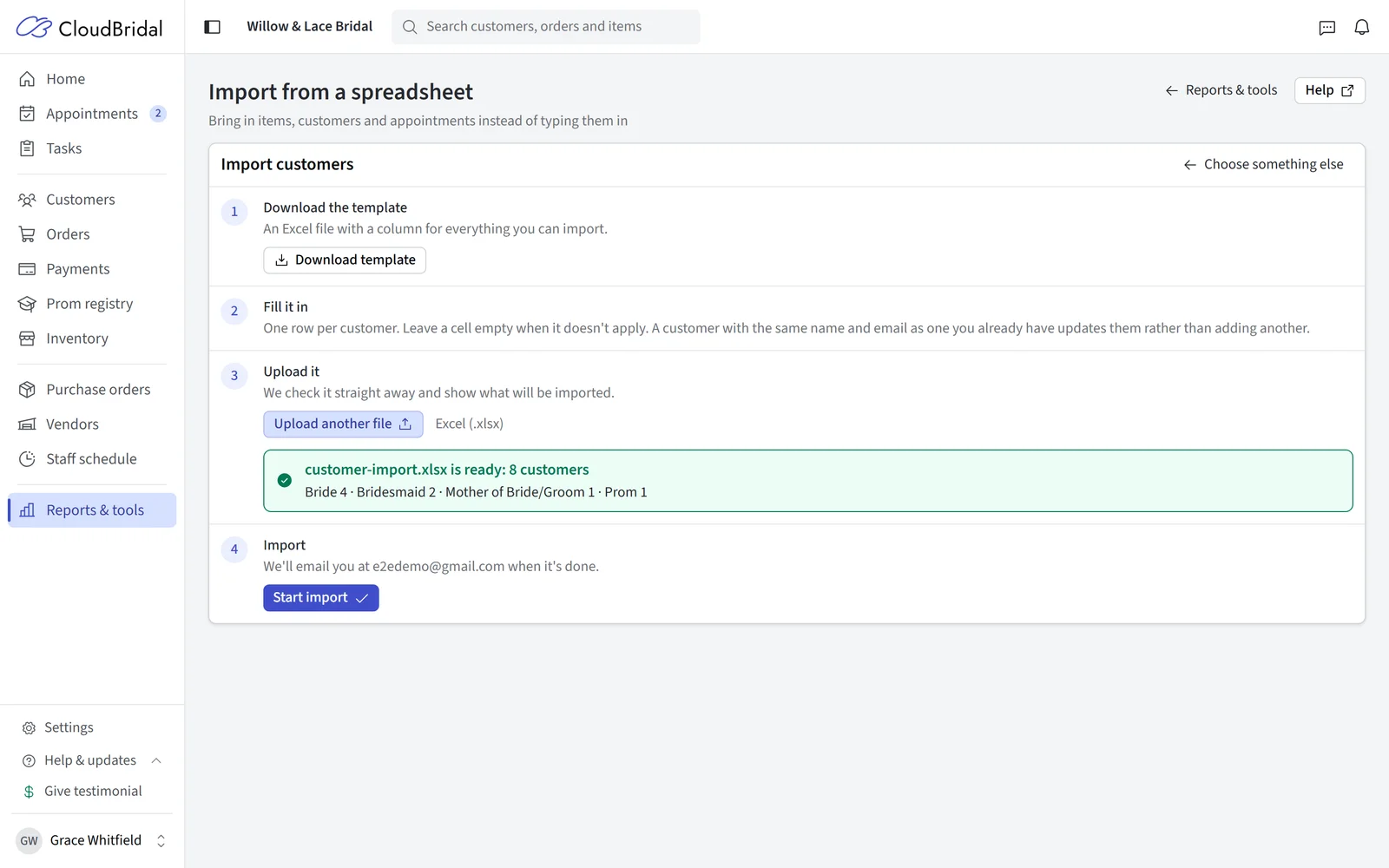Open the chat messages icon
The height and width of the screenshot is (868, 1389).
1326,28
